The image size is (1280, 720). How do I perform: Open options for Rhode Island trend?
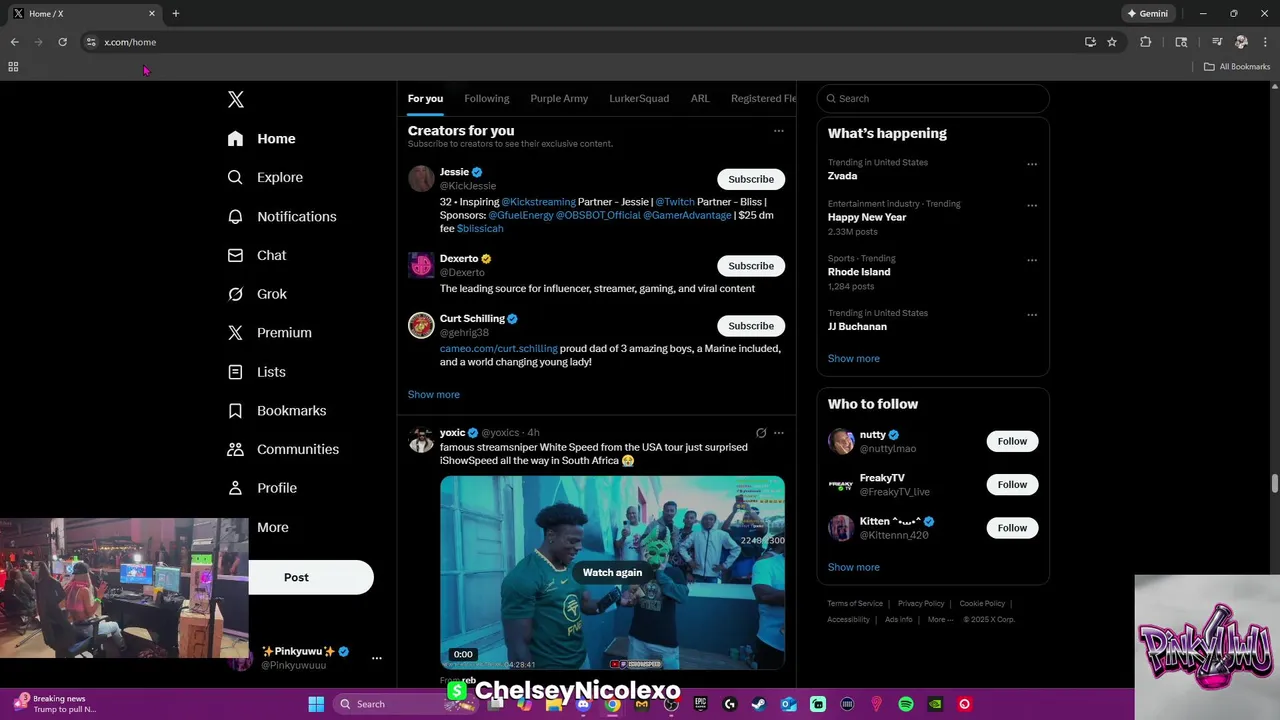point(1032,260)
